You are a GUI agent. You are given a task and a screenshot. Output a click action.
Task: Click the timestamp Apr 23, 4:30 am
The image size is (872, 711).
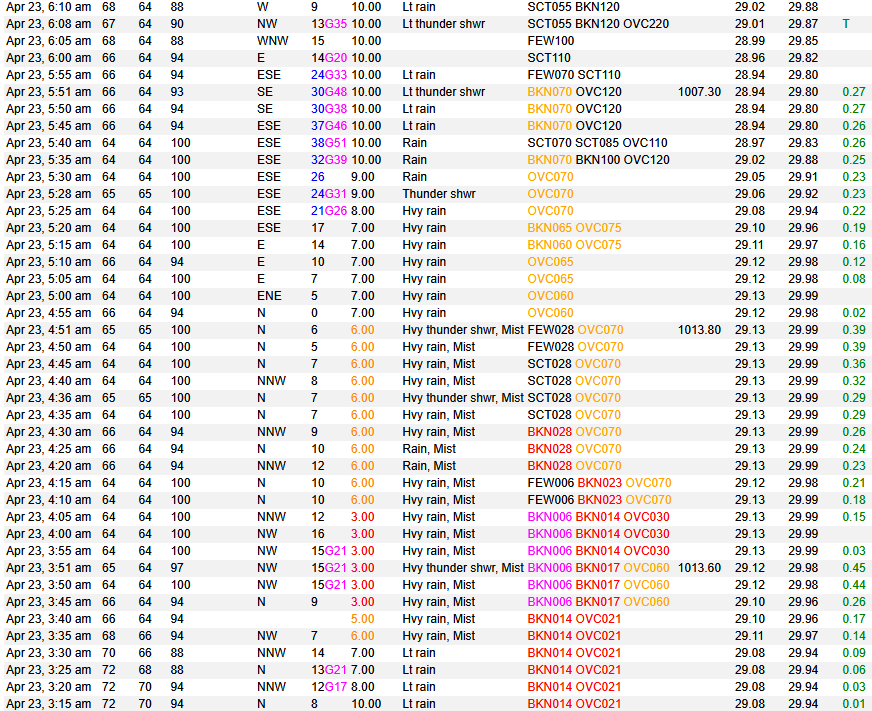pos(48,432)
